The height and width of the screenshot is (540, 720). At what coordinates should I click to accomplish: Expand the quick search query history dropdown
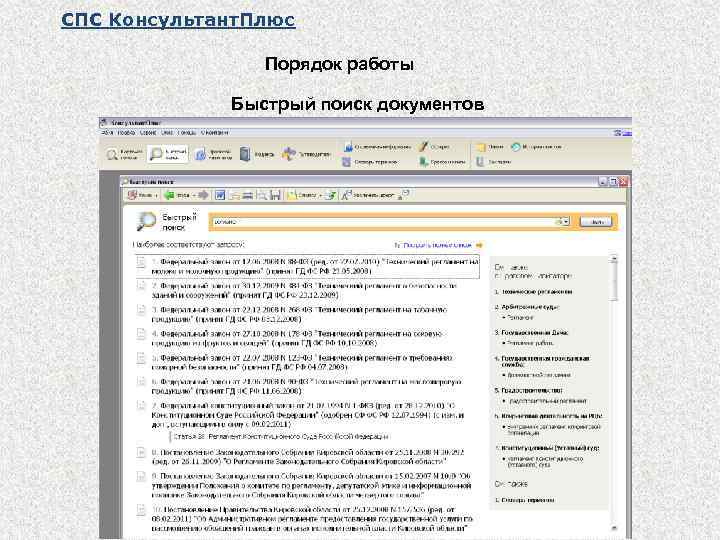pyautogui.click(x=566, y=222)
